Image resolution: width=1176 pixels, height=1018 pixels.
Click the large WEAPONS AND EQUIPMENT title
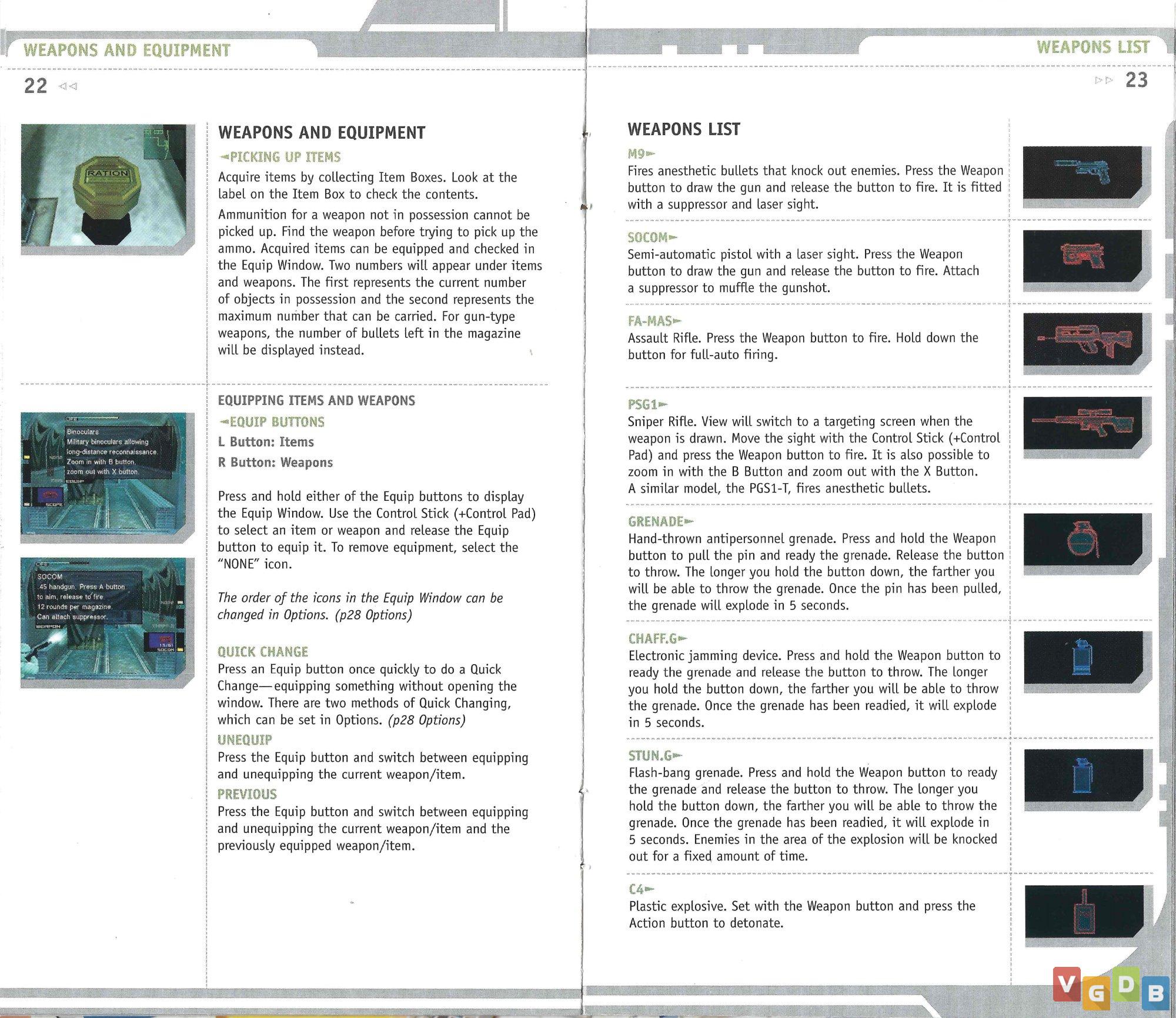tap(322, 133)
